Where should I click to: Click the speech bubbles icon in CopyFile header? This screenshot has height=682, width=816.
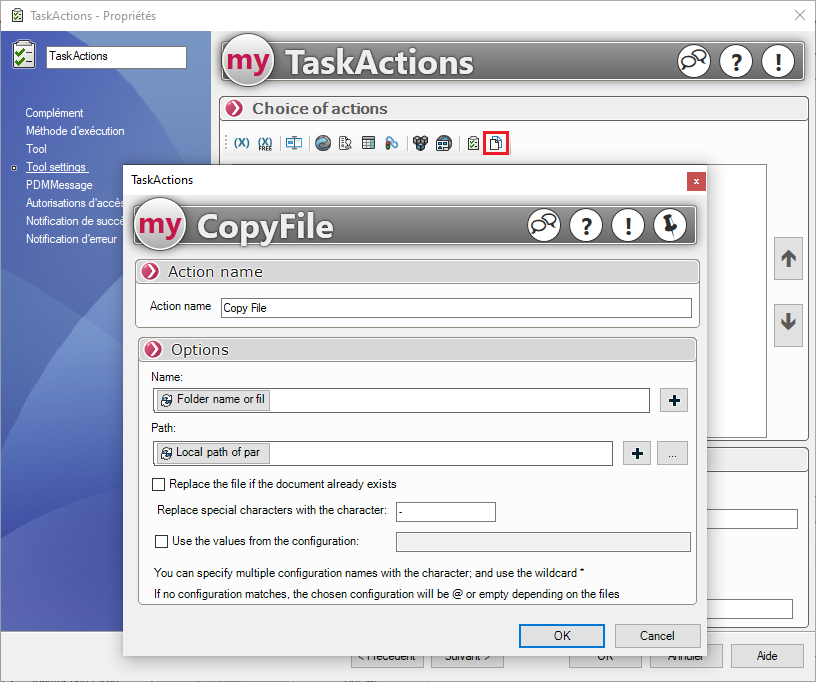[544, 225]
